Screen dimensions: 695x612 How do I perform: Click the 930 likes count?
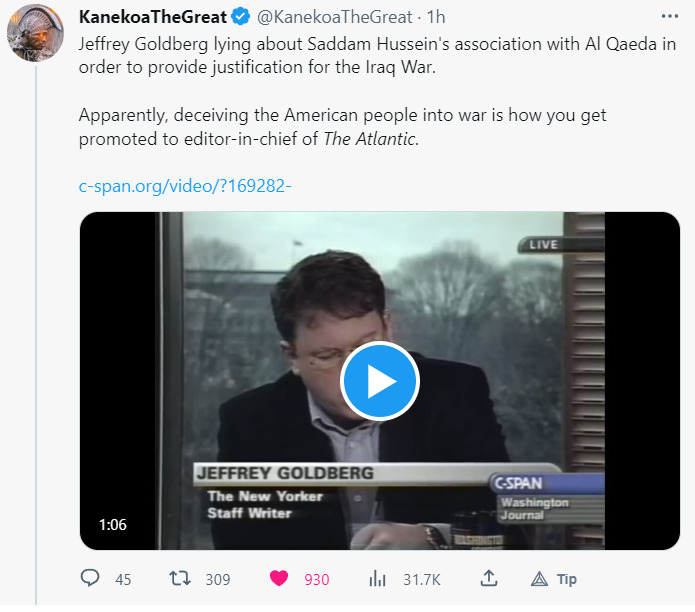pyautogui.click(x=317, y=579)
